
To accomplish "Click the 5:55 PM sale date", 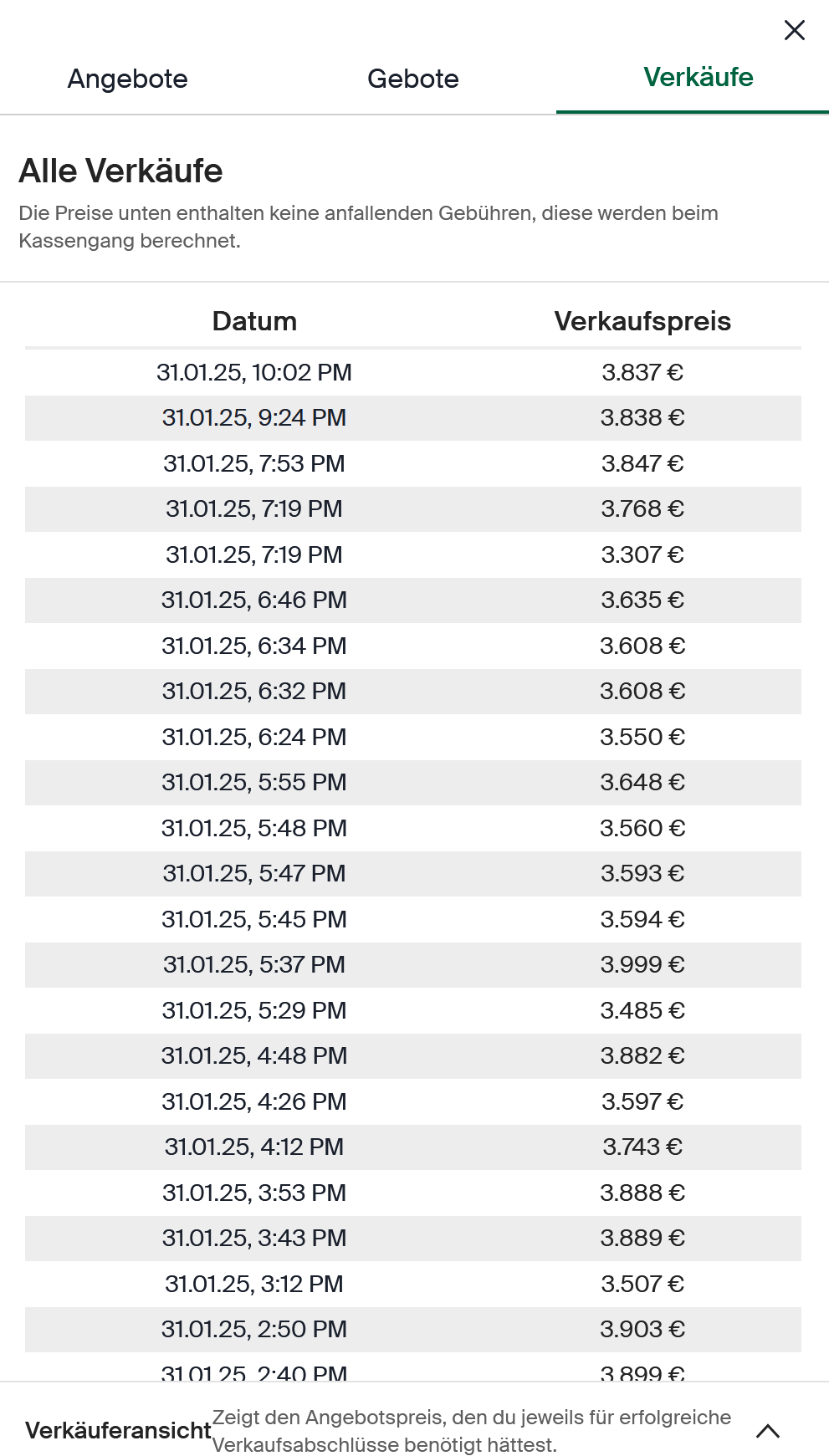I will click(x=254, y=783).
